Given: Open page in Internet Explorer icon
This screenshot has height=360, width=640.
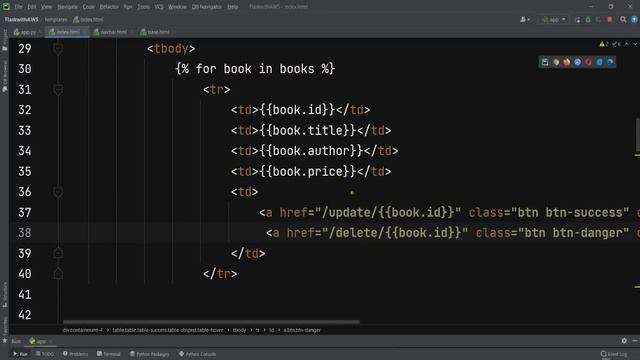Looking at the screenshot, I should click(x=599, y=62).
